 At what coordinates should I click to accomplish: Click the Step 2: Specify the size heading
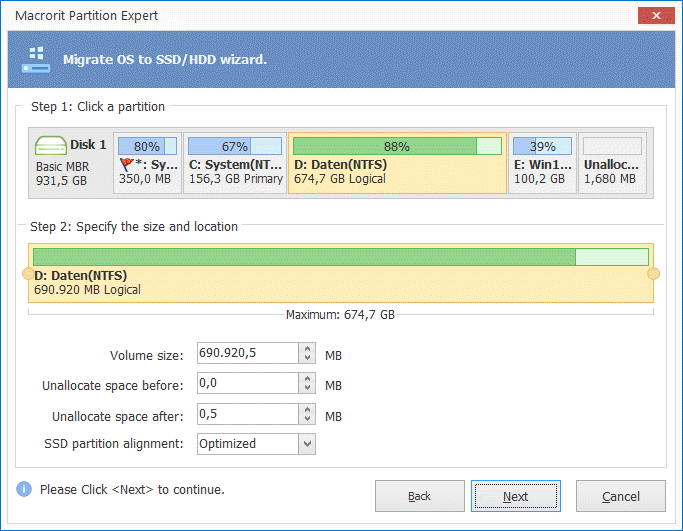coord(134,227)
